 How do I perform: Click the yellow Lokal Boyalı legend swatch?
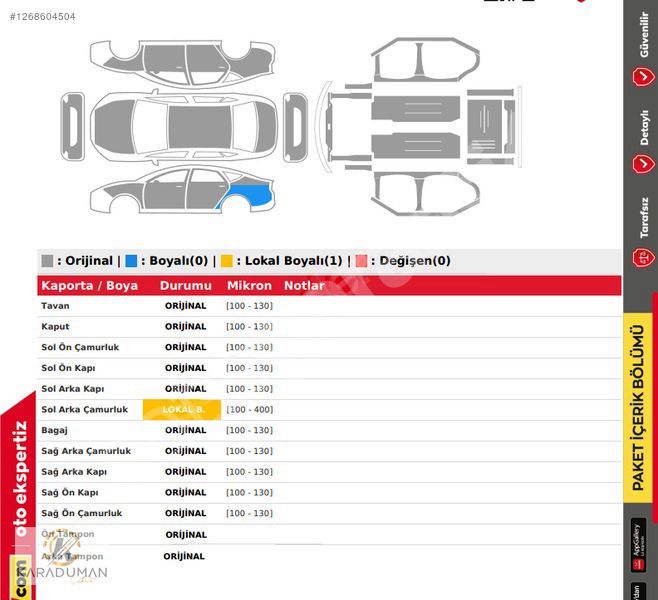tap(227, 261)
